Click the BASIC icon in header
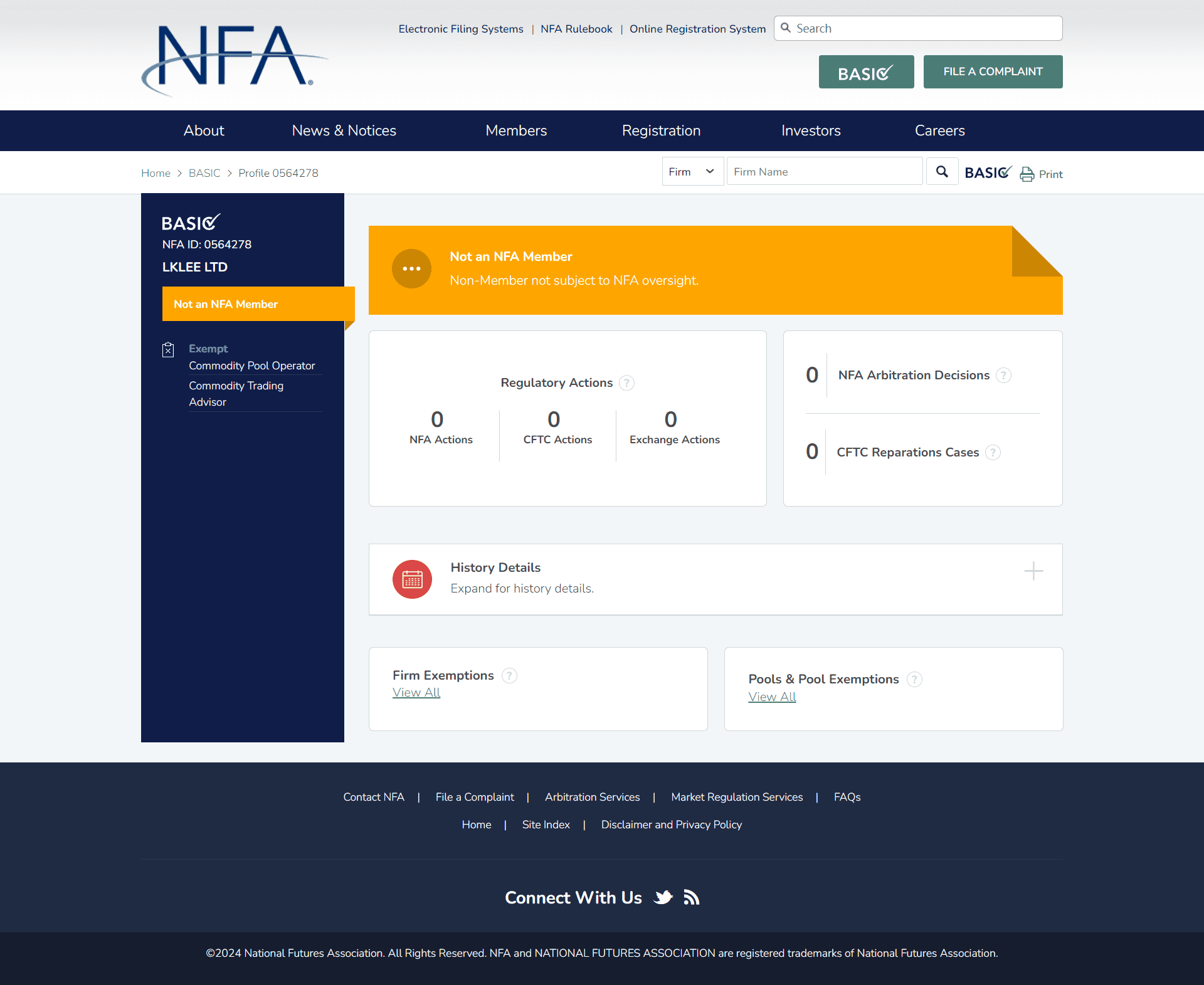 (866, 71)
